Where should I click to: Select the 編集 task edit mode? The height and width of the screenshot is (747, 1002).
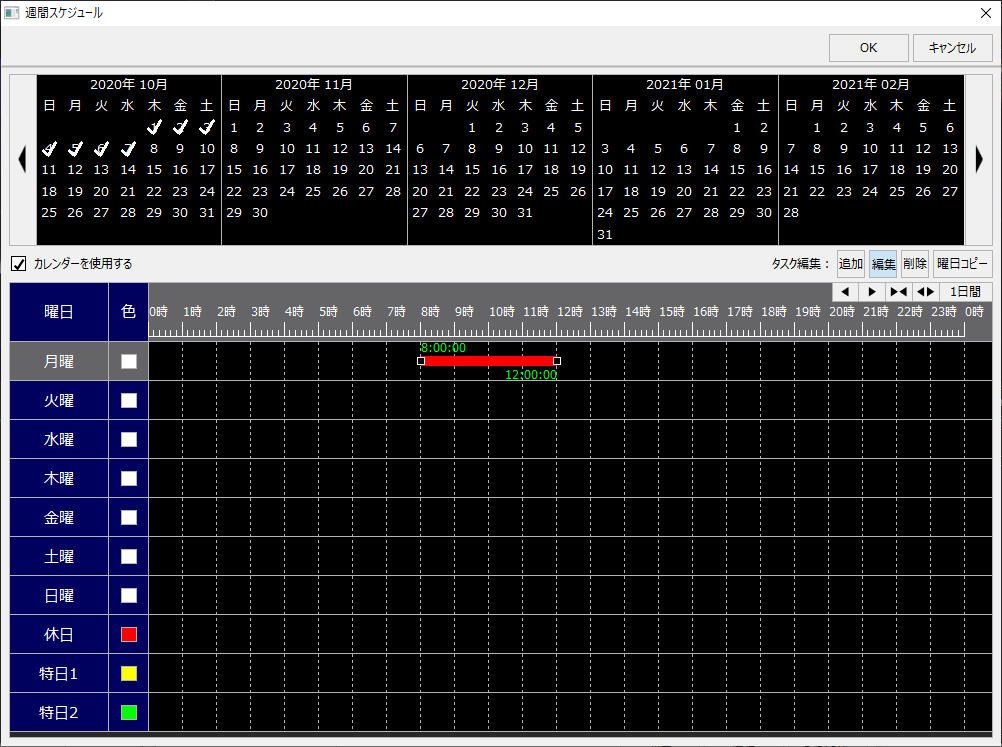click(883, 264)
